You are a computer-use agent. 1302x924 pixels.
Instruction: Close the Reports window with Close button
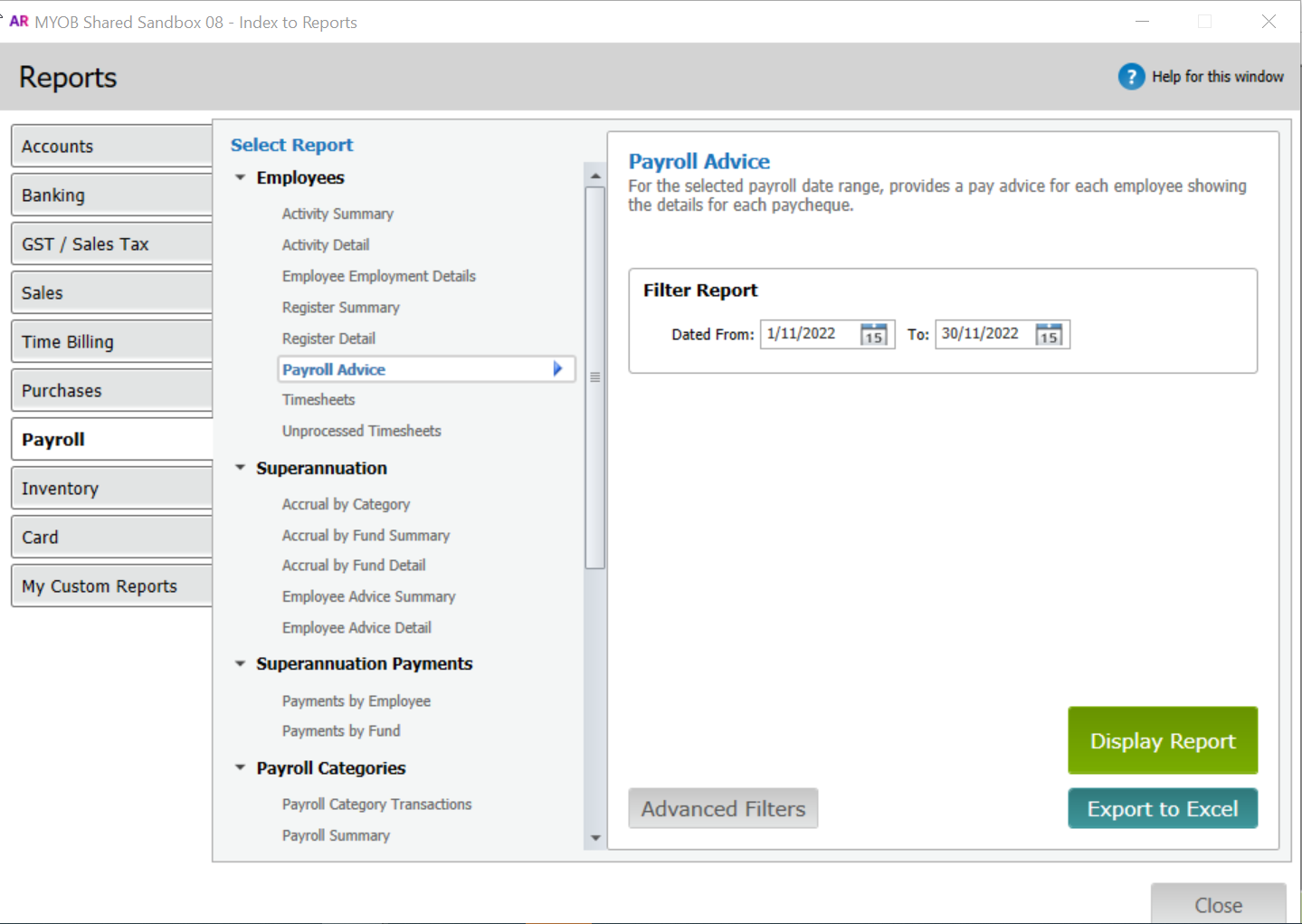coord(1218,904)
